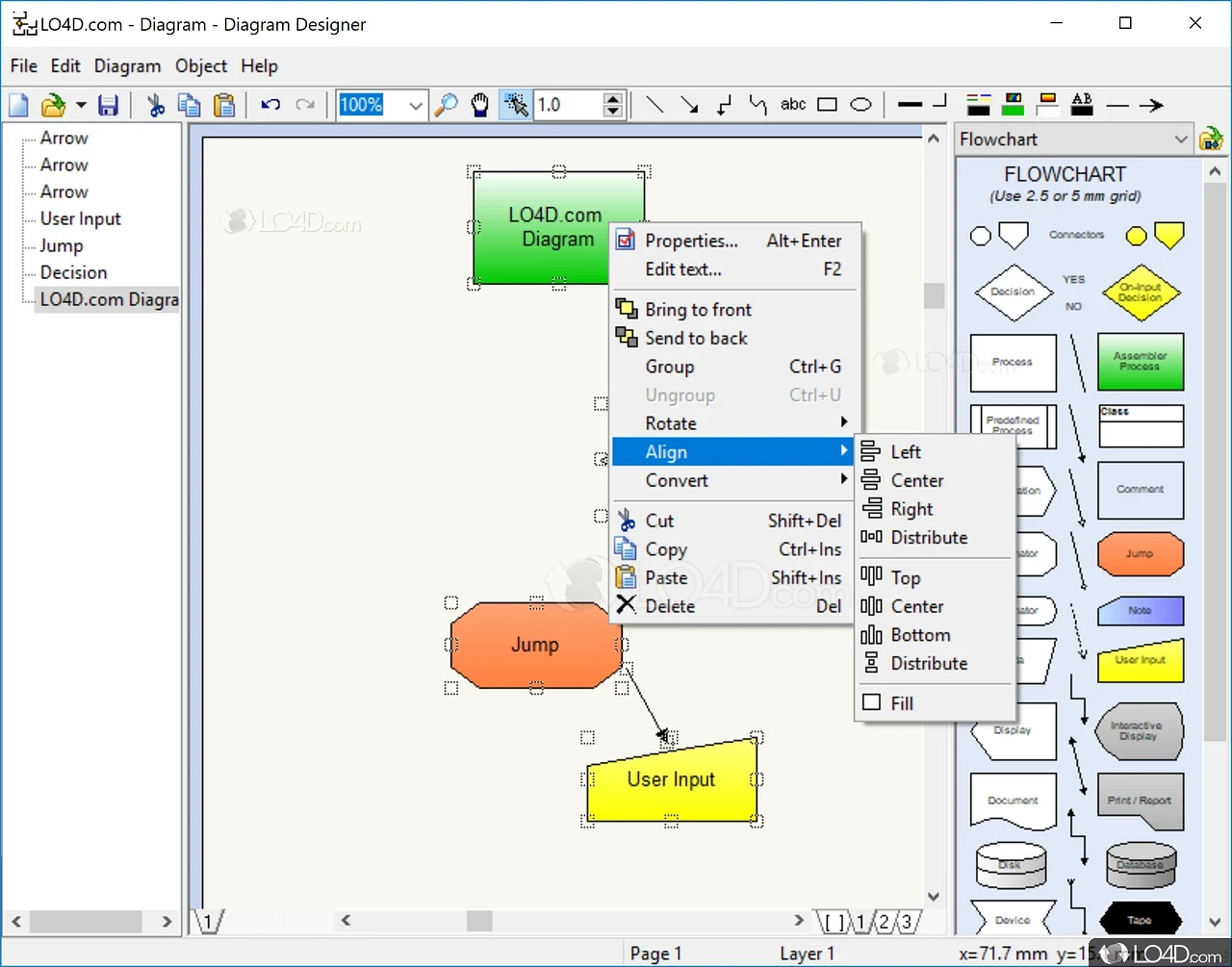Click the Open file folder icon
This screenshot has height=967, width=1232.
tap(53, 105)
